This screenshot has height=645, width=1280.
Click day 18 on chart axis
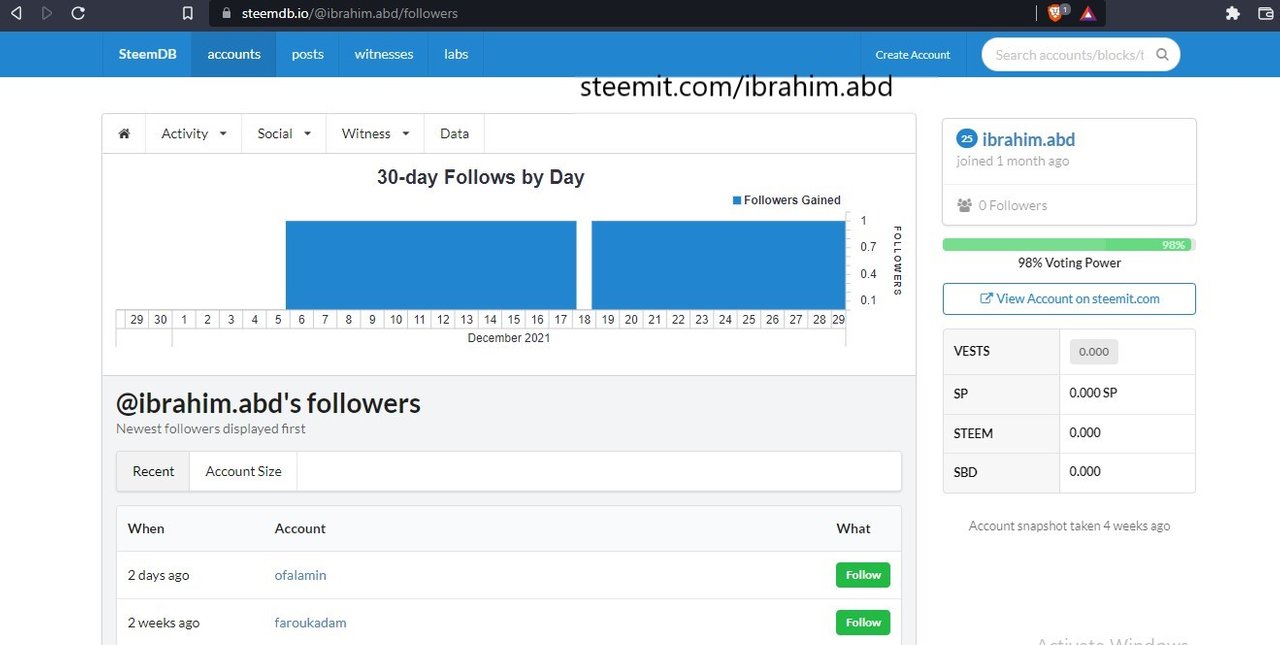click(x=584, y=319)
